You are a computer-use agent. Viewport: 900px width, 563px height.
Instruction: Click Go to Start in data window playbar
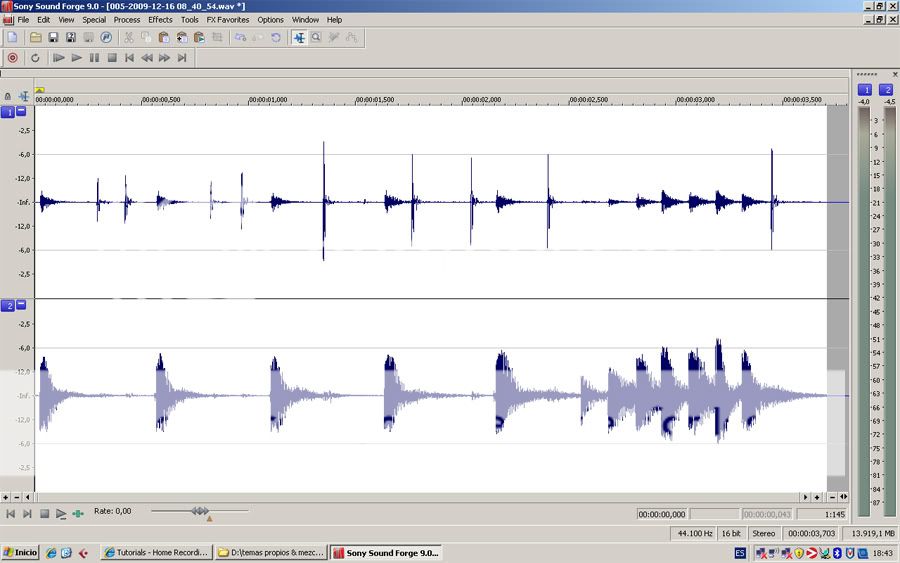coord(10,514)
